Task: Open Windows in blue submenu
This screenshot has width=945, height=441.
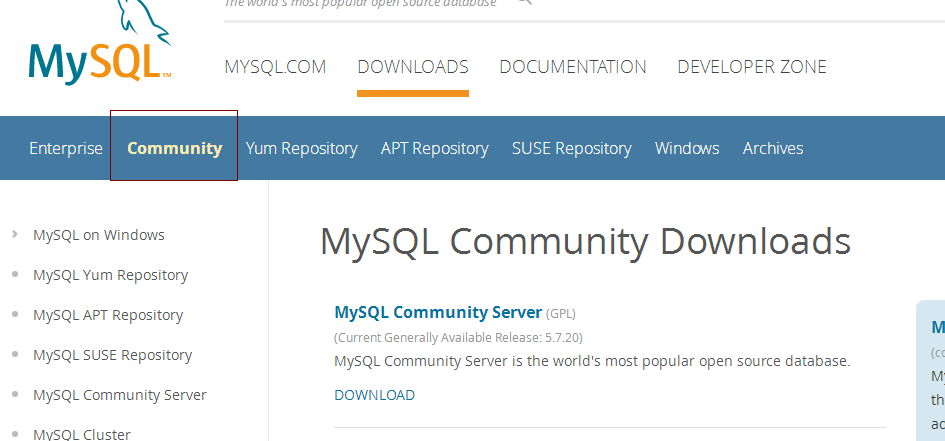Action: tap(687, 148)
